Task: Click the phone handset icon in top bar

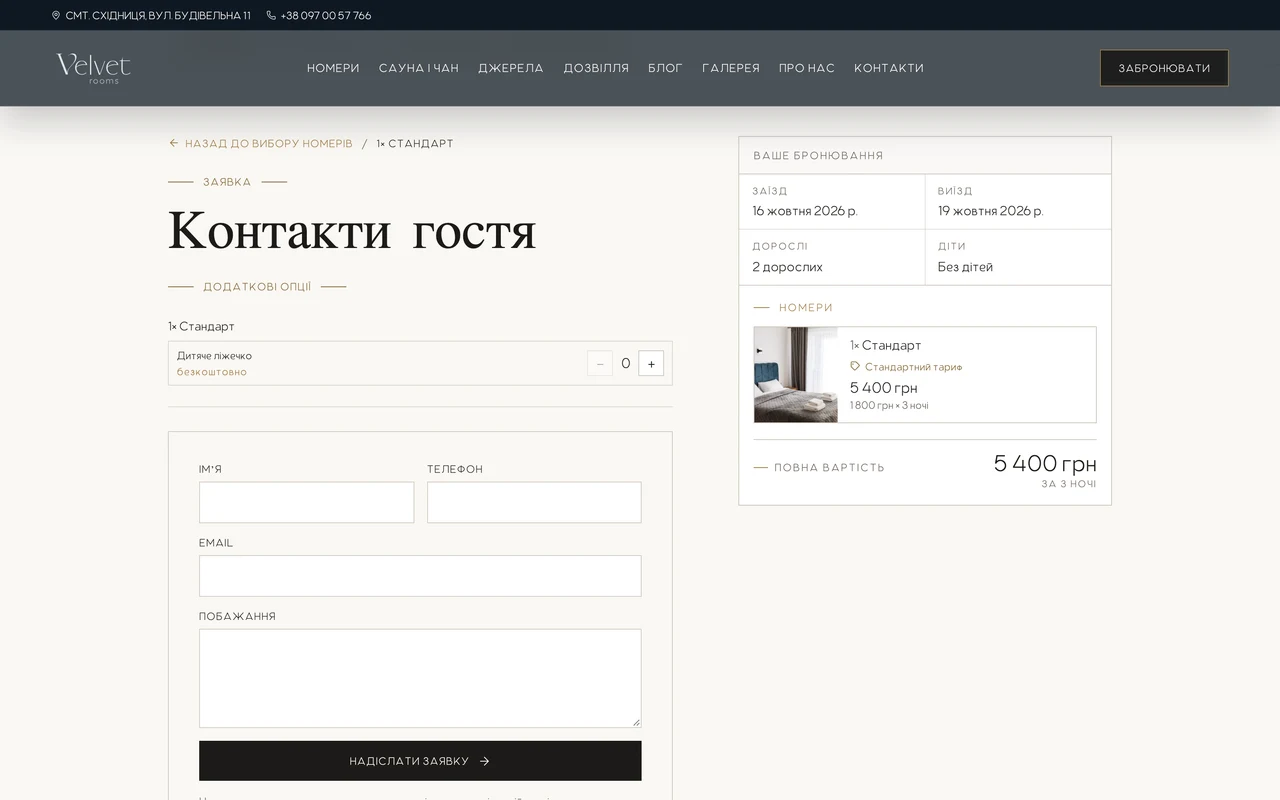Action: click(271, 16)
